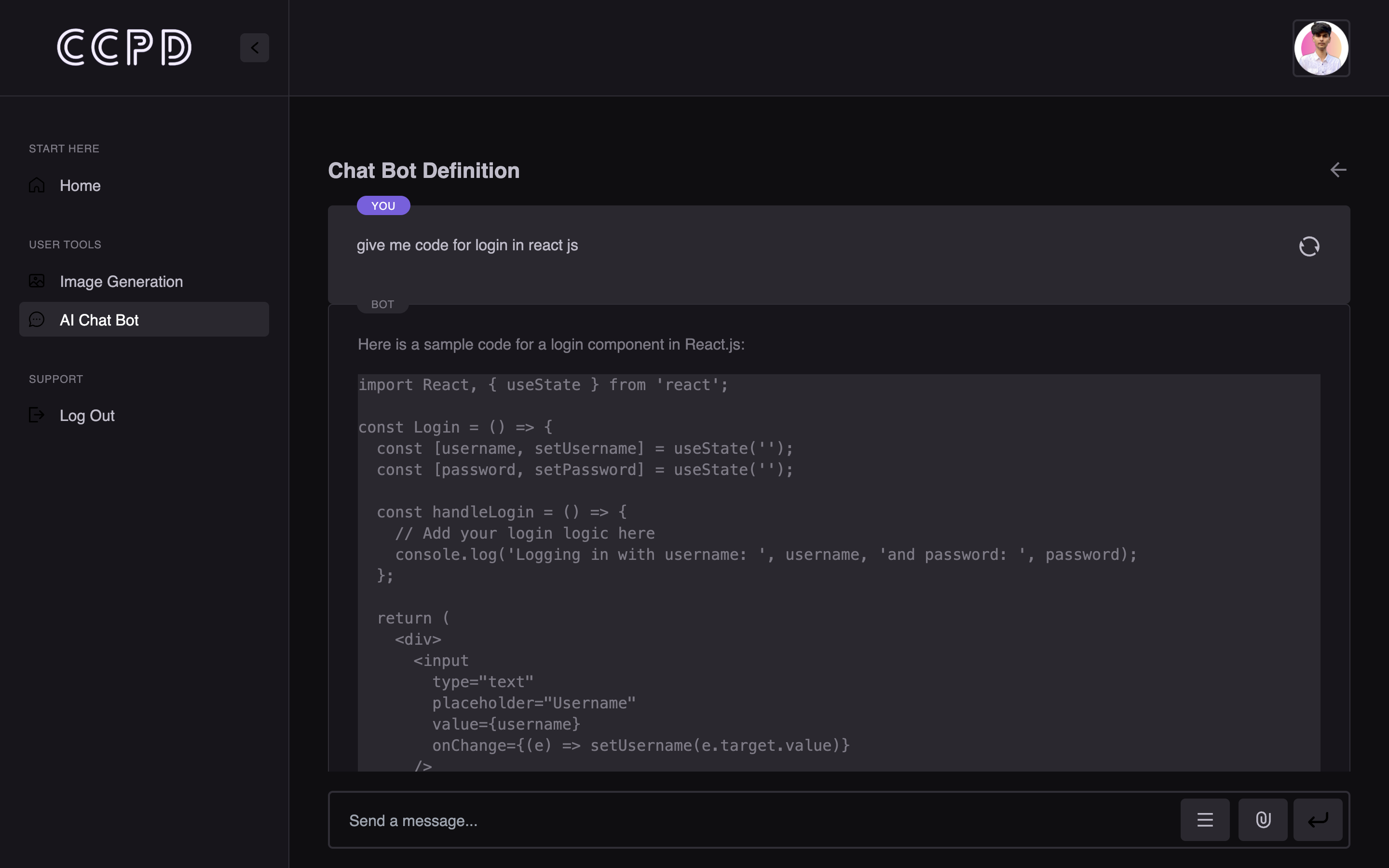The image size is (1389, 868).
Task: Click the user prompt text about login
Action: tap(467, 245)
